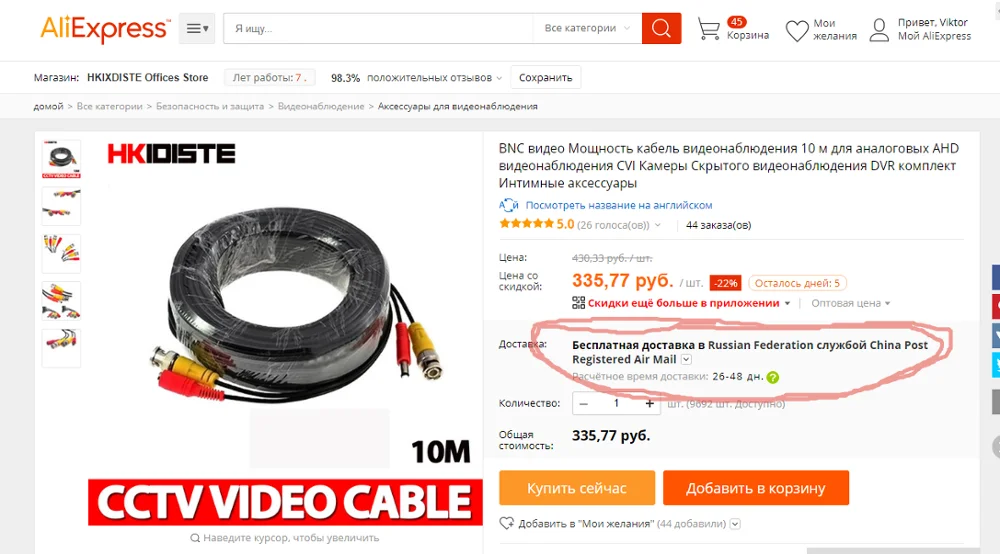Expand the 'Оптовая цена' dropdown
The height and width of the screenshot is (554, 1000).
tap(851, 303)
